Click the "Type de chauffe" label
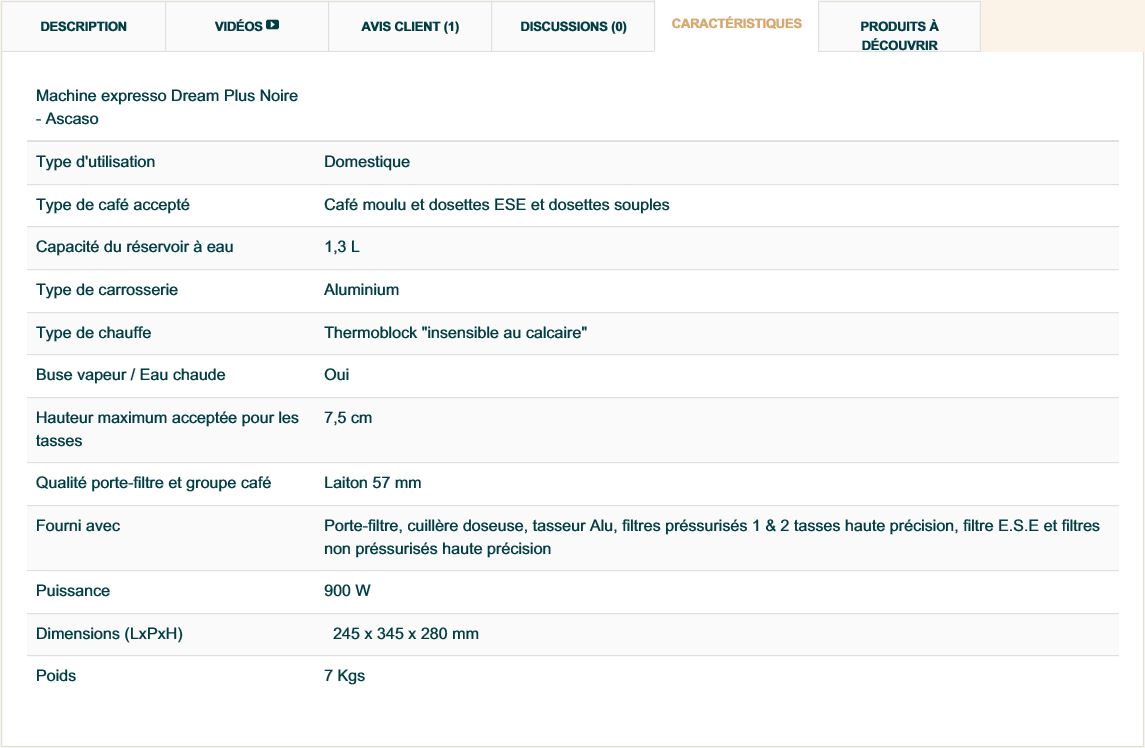Screen dimensions: 1145x748 [x=93, y=332]
